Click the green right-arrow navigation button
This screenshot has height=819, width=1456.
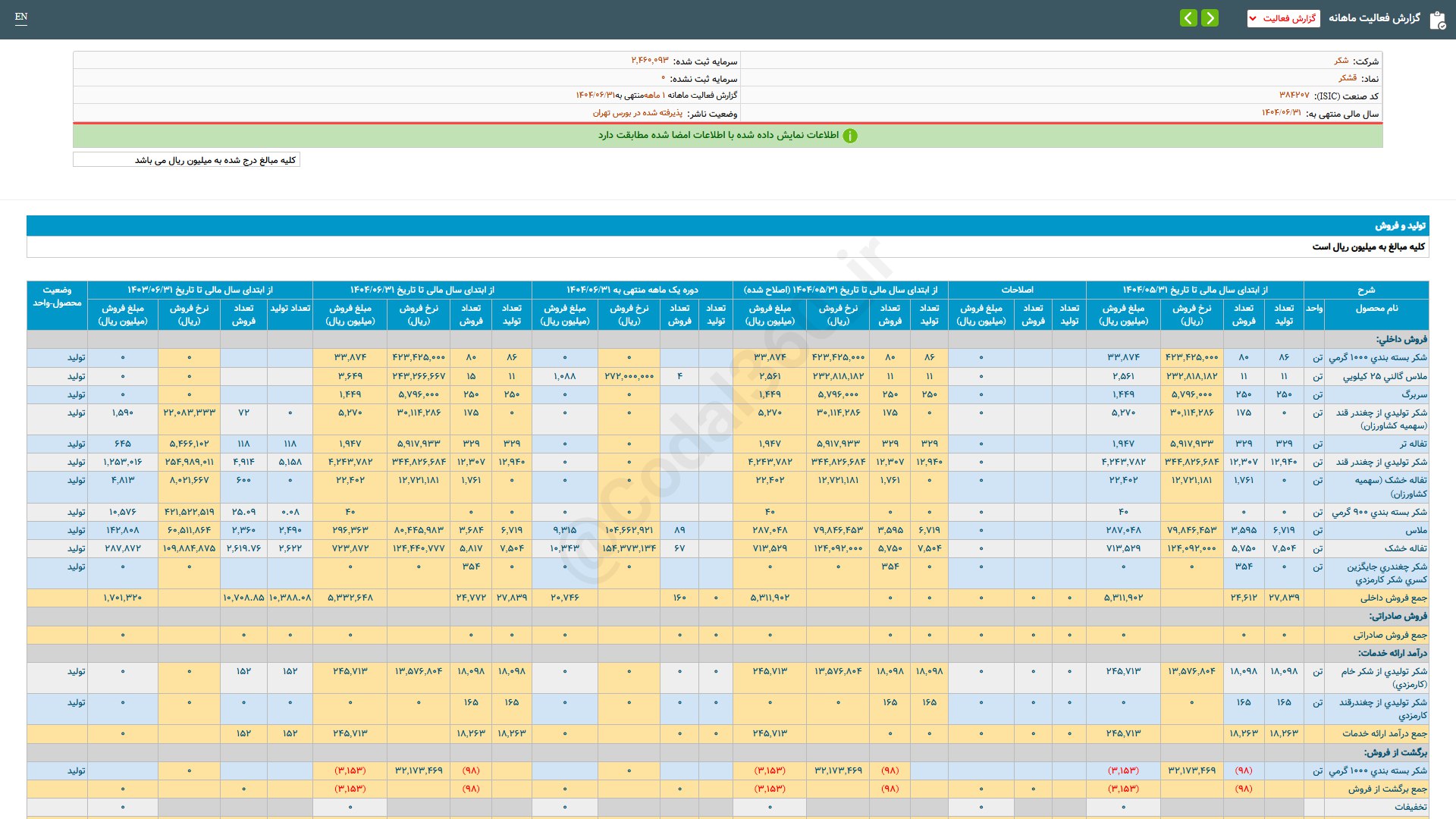tap(1210, 17)
